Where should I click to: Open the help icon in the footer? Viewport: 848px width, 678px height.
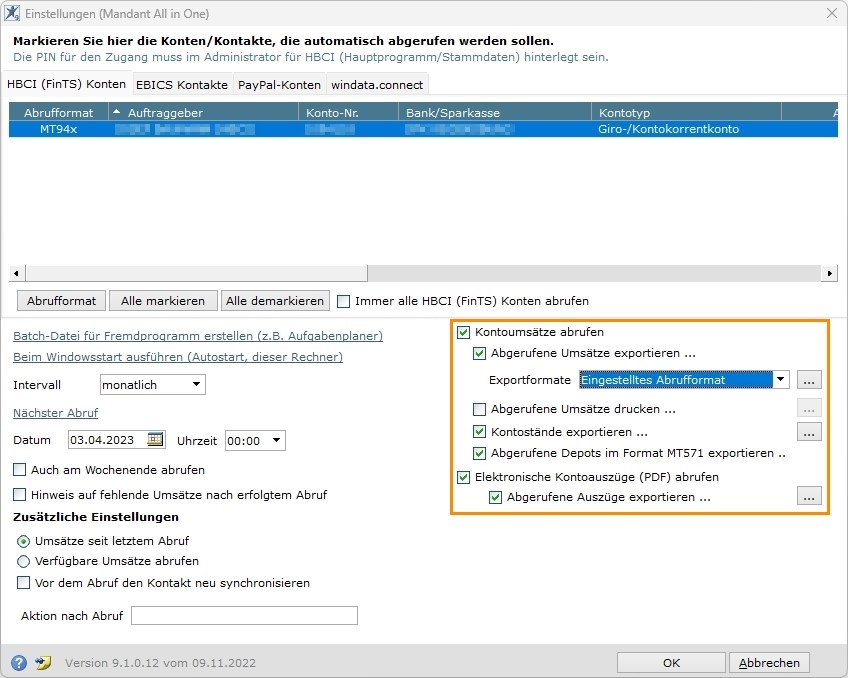point(18,662)
